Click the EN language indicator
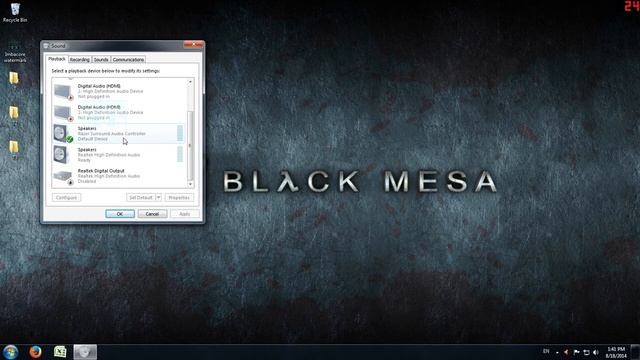640x360 pixels. point(546,351)
